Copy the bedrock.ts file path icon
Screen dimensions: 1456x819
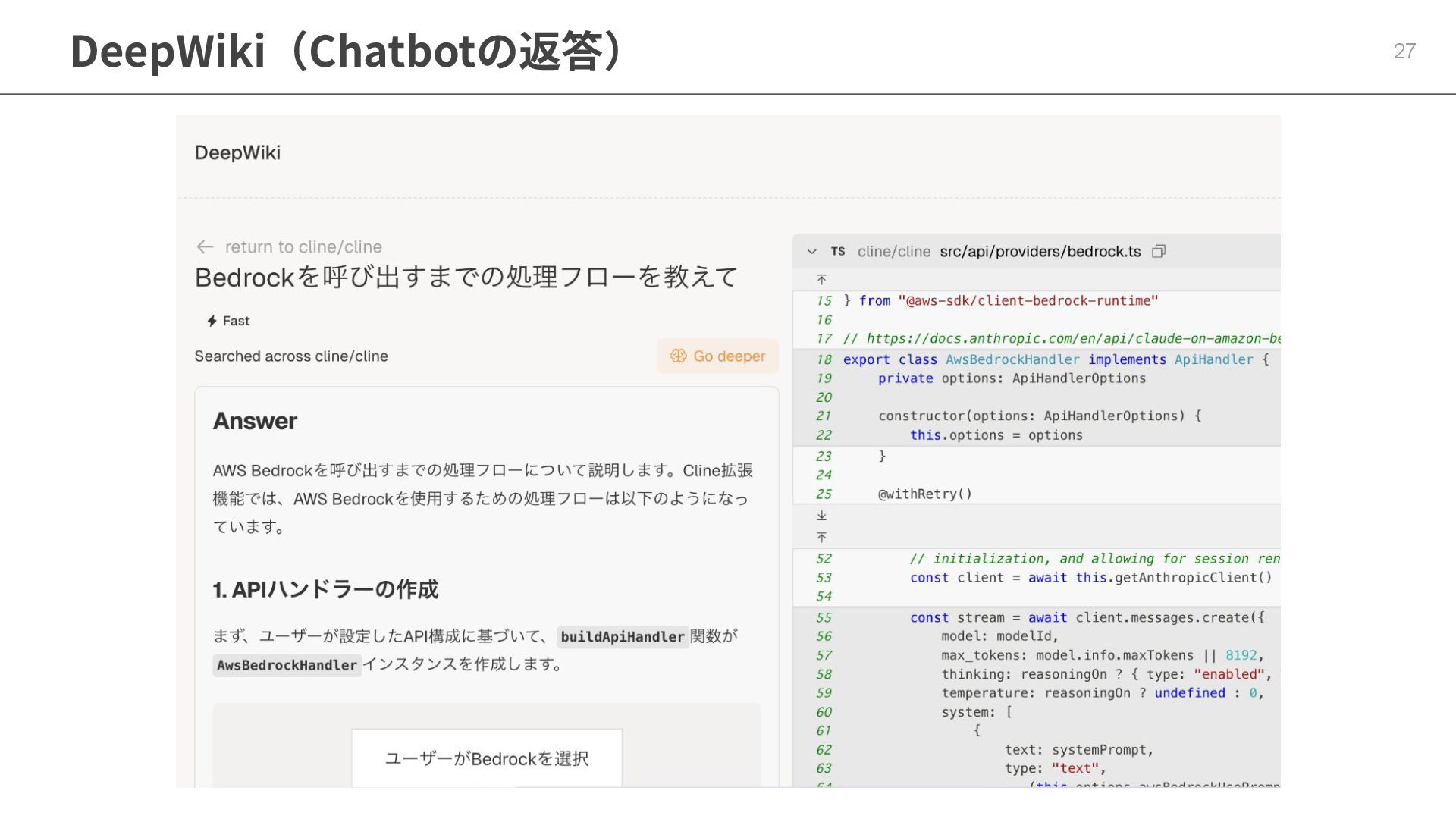(1159, 252)
